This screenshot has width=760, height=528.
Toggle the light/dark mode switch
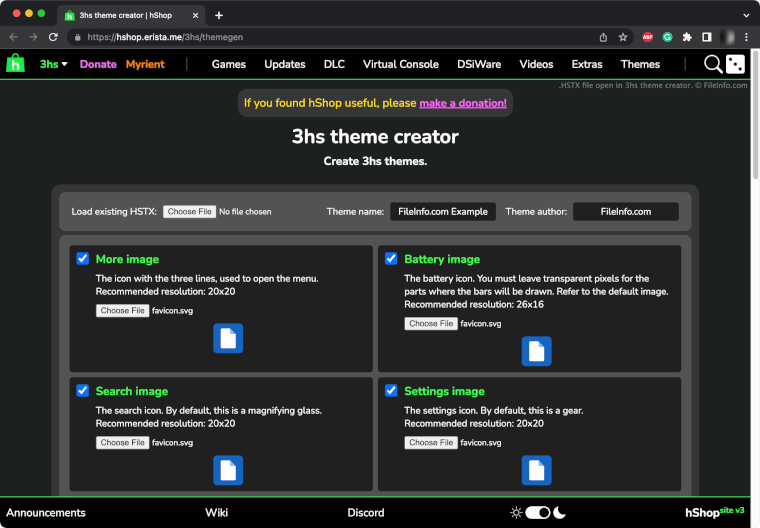click(538, 513)
